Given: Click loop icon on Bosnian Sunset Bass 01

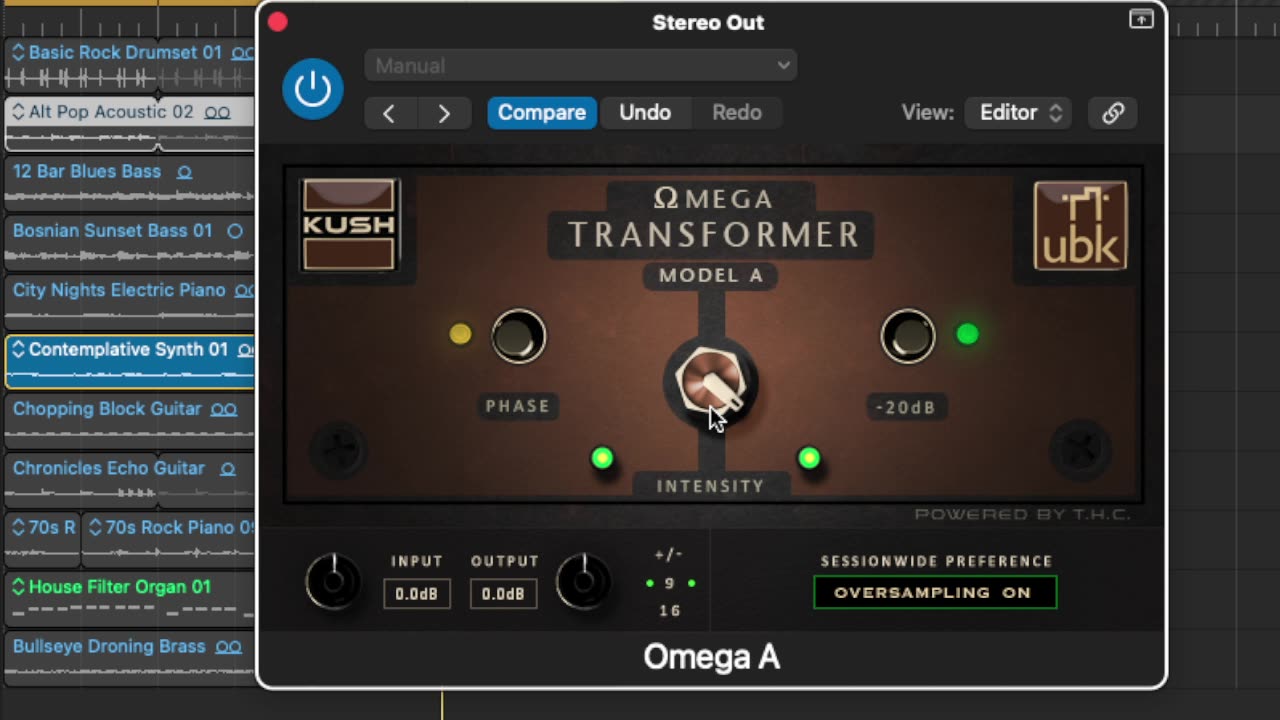Looking at the screenshot, I should (x=235, y=231).
